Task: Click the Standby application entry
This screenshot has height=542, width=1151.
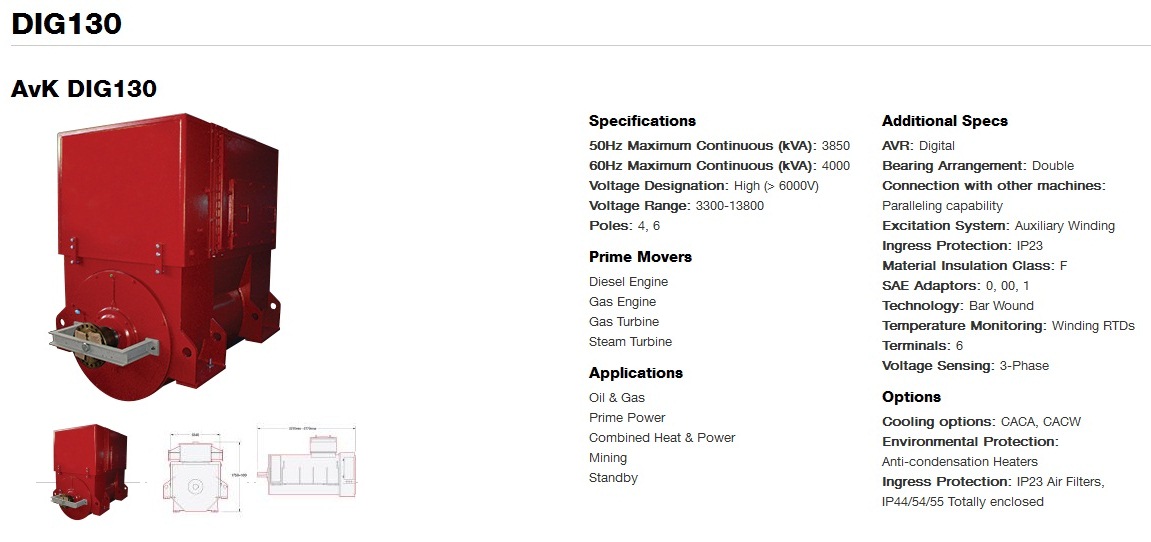Action: [614, 478]
